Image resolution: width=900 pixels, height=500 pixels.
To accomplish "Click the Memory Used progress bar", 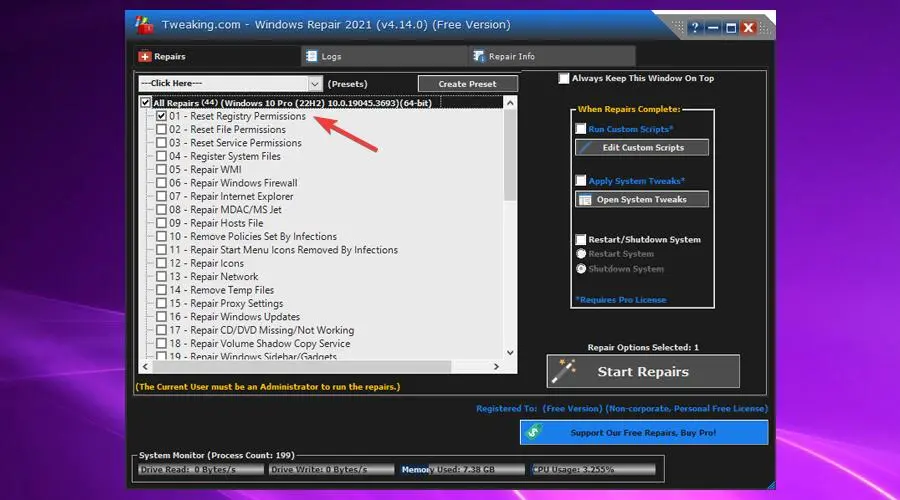I will (x=462, y=470).
